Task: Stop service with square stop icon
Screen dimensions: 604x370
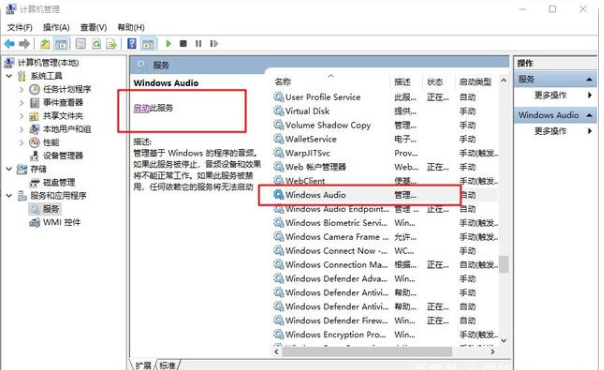Action: (183, 44)
